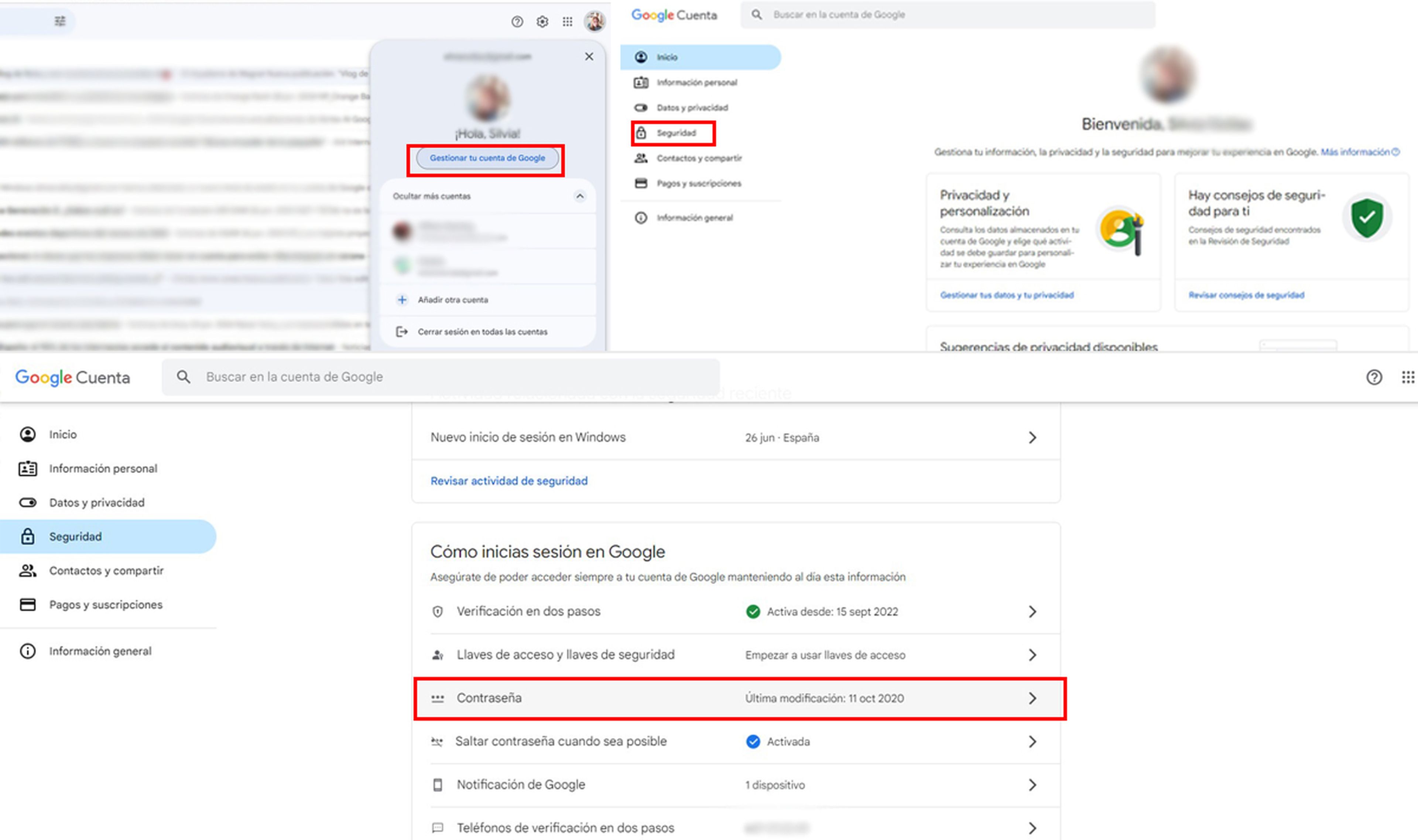Expand chevron on Llaves de acceso row
The height and width of the screenshot is (840, 1418).
coord(1032,655)
